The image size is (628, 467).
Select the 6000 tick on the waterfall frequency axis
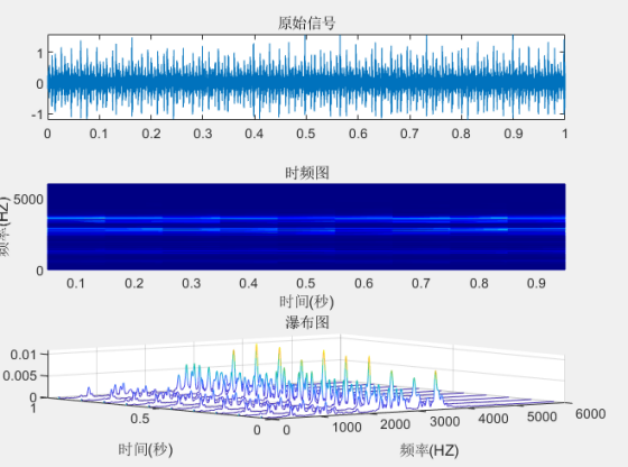tap(590, 410)
